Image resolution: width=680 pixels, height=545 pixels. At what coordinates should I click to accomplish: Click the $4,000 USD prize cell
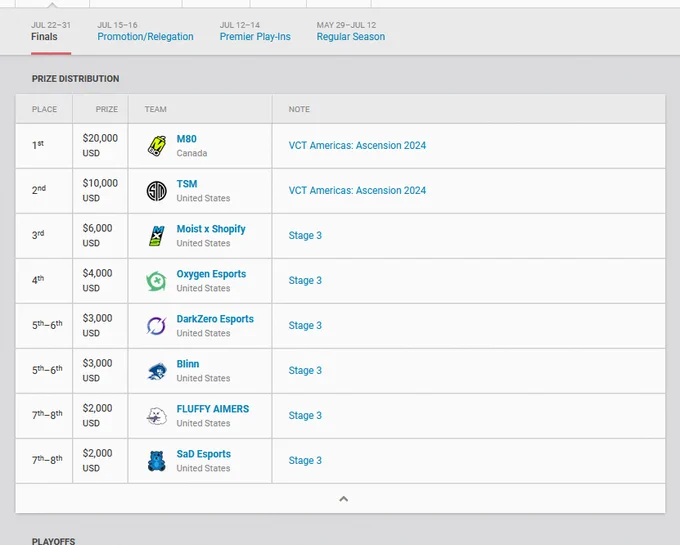point(100,281)
